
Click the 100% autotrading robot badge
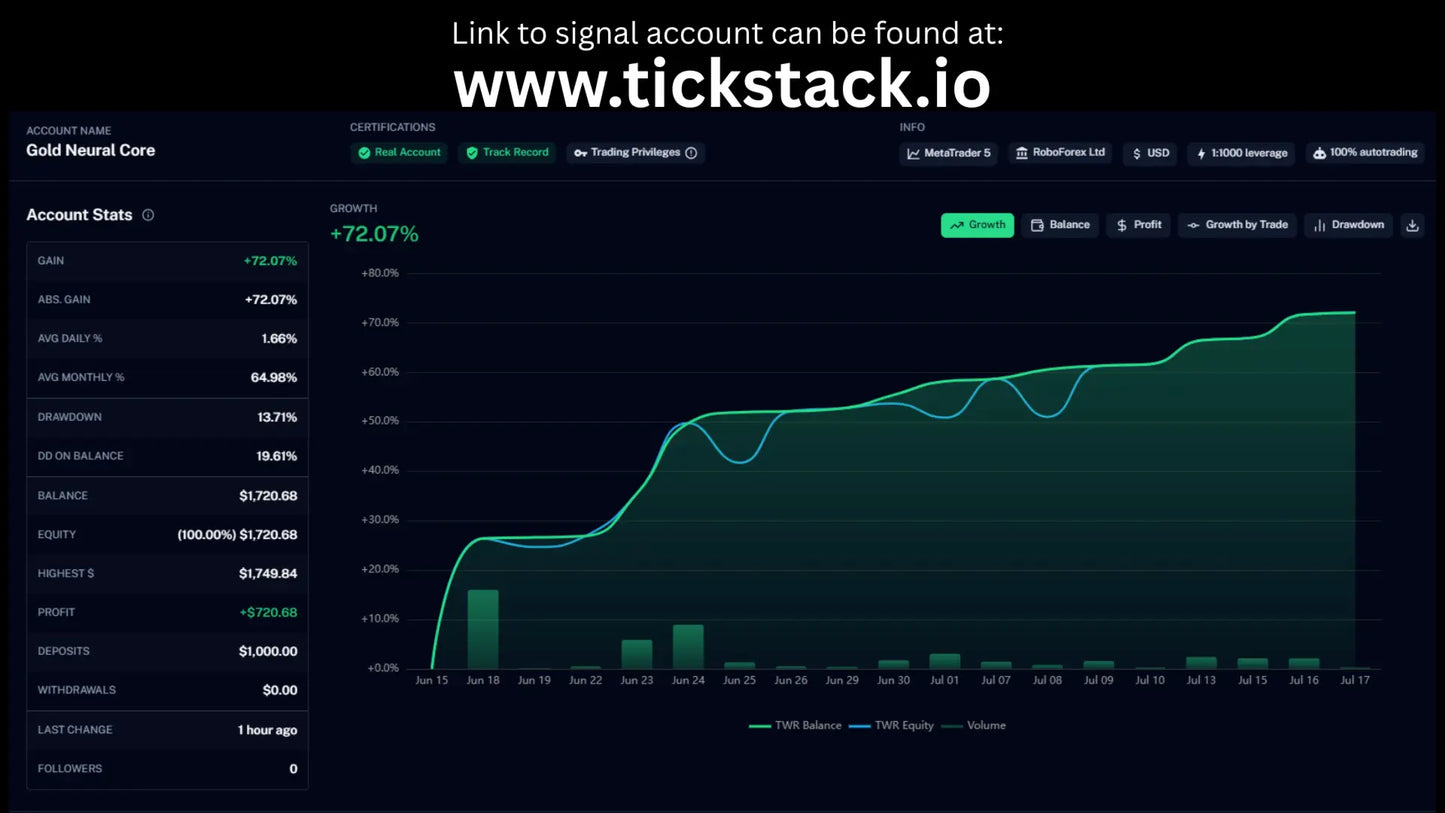1365,153
